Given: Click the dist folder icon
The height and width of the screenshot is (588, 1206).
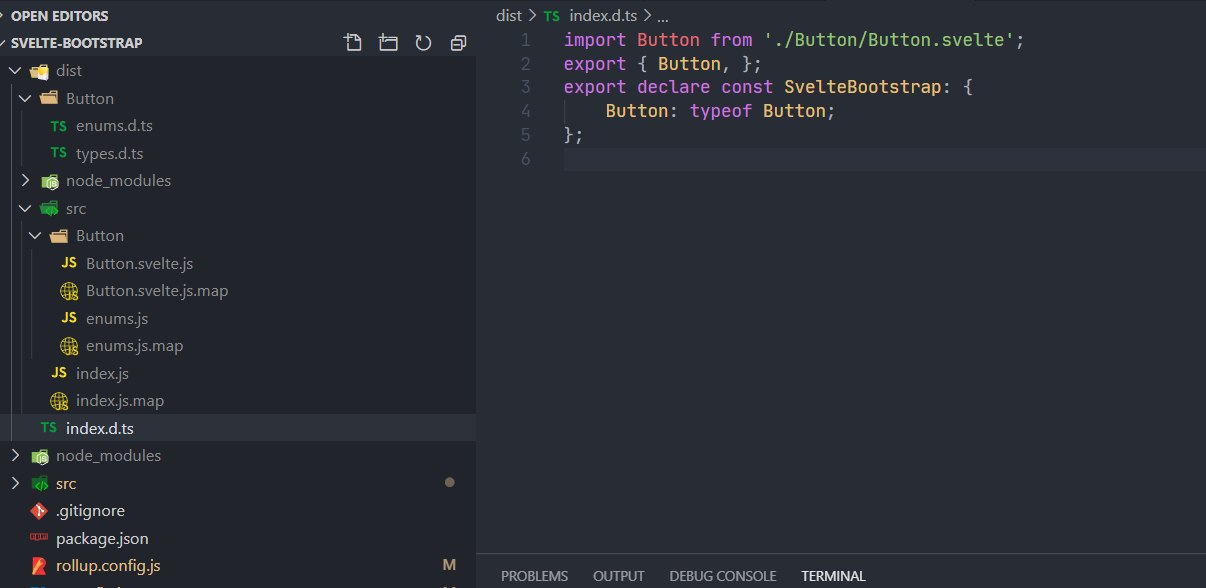Looking at the screenshot, I should click(40, 71).
